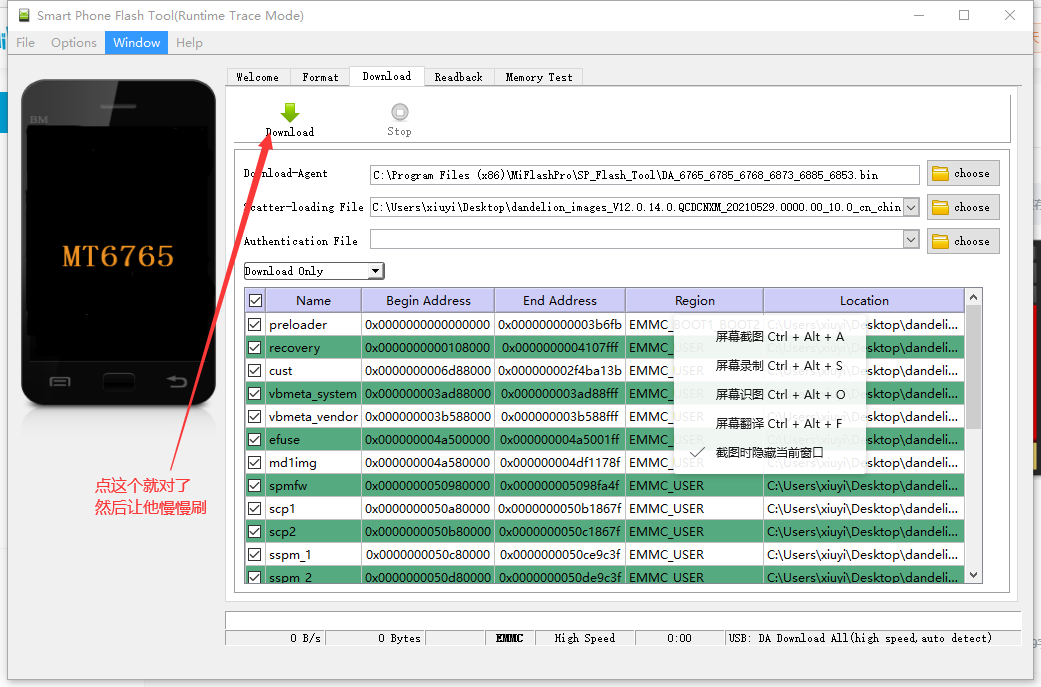Click the Authentication File input field
Viewport: 1041px width, 687px height.
click(x=637, y=239)
